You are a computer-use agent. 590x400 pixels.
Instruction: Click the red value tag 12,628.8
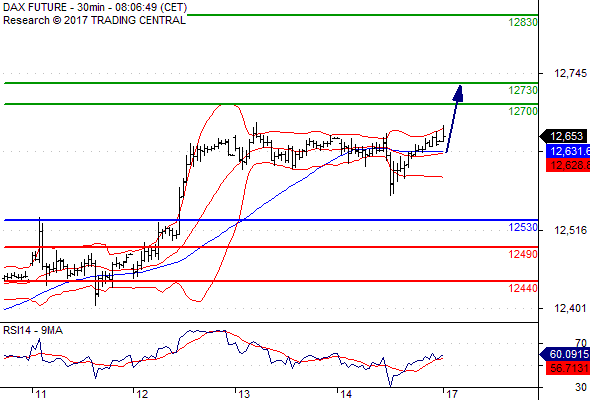point(568,165)
